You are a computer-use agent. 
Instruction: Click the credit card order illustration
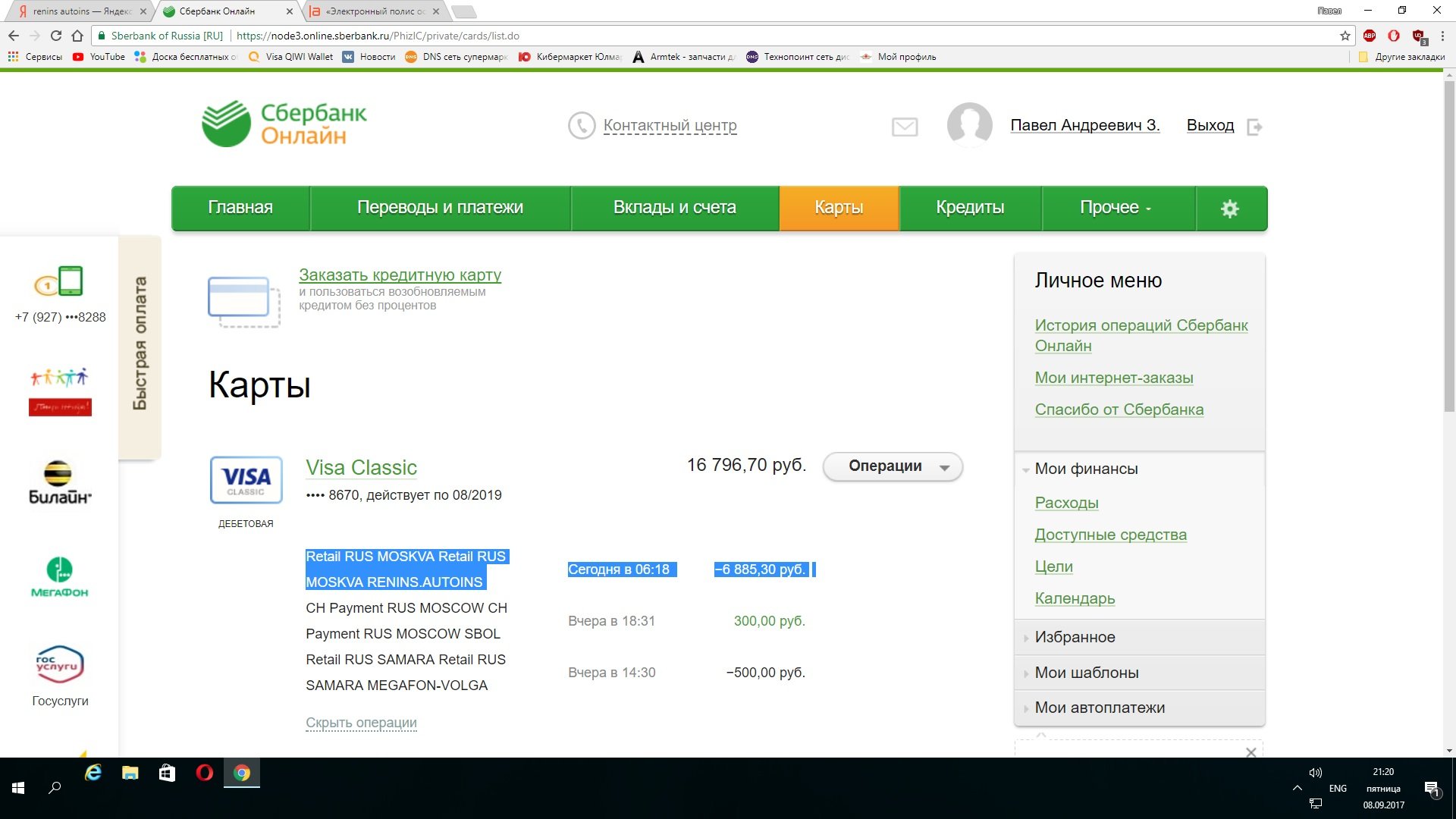pos(244,301)
